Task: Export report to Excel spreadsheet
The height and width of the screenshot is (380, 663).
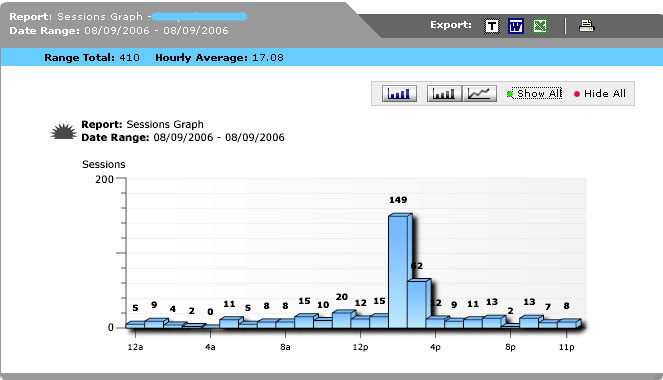Action: 540,26
